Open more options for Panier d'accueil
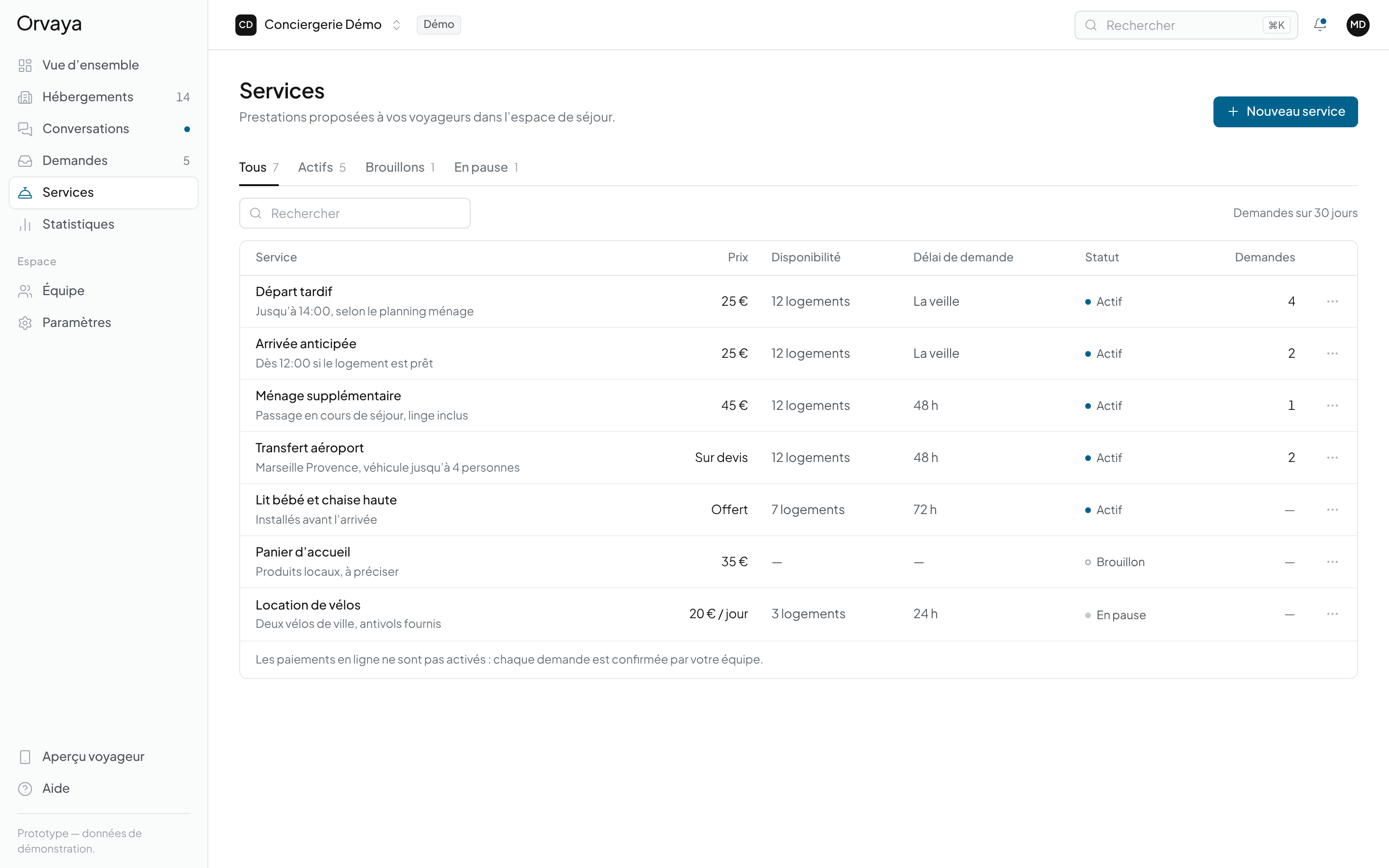The width and height of the screenshot is (1389, 868). 1332,561
